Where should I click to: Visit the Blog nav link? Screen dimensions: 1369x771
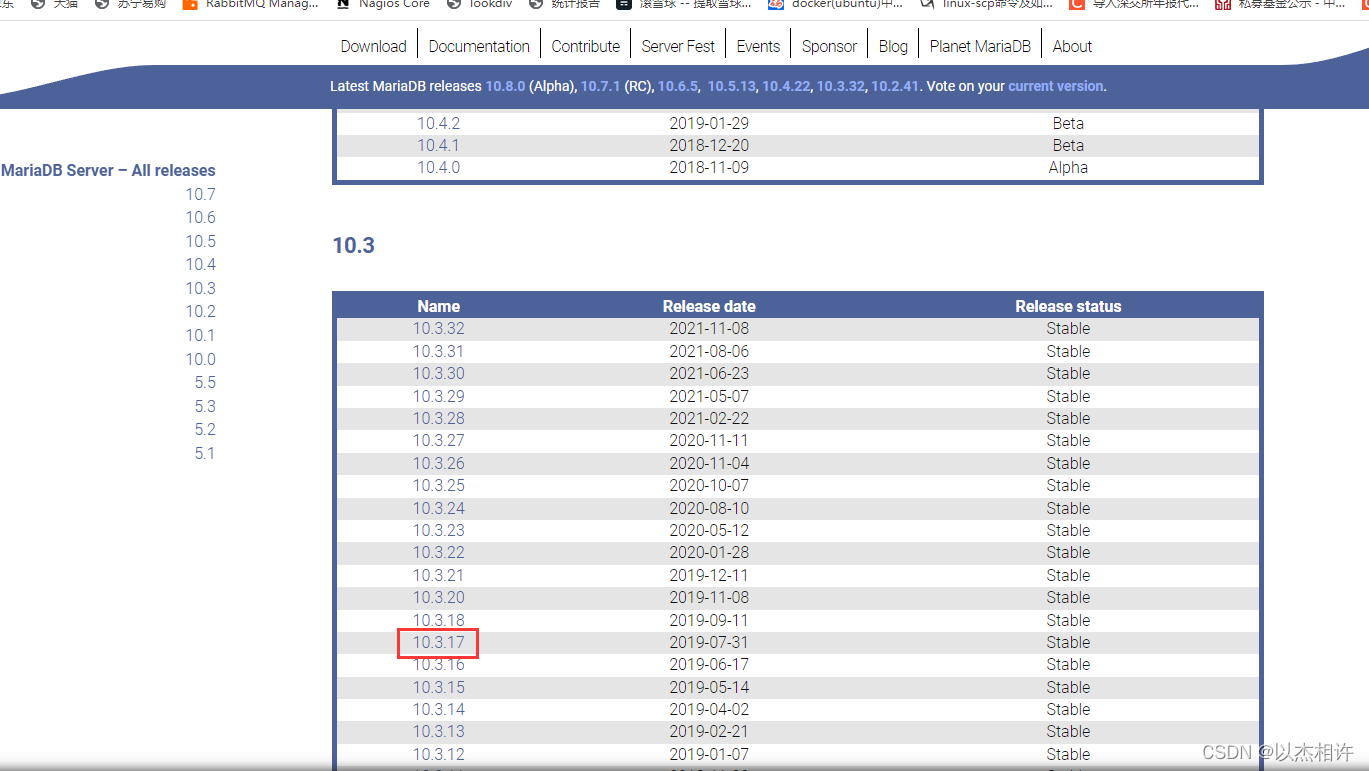(x=893, y=46)
